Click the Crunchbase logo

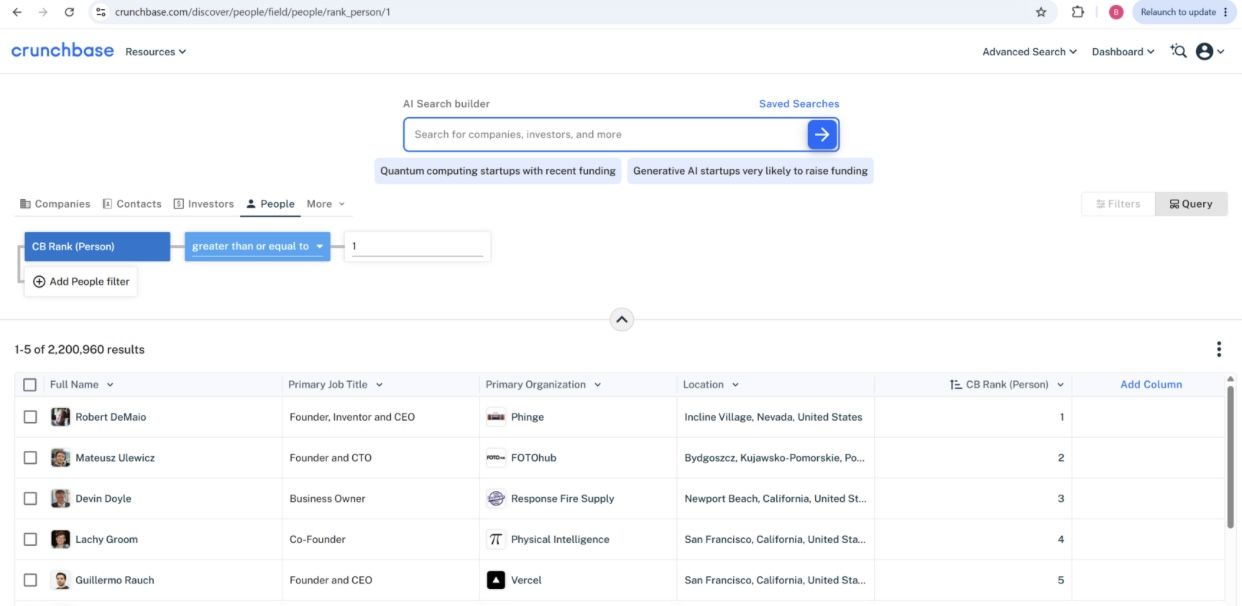(x=62, y=51)
